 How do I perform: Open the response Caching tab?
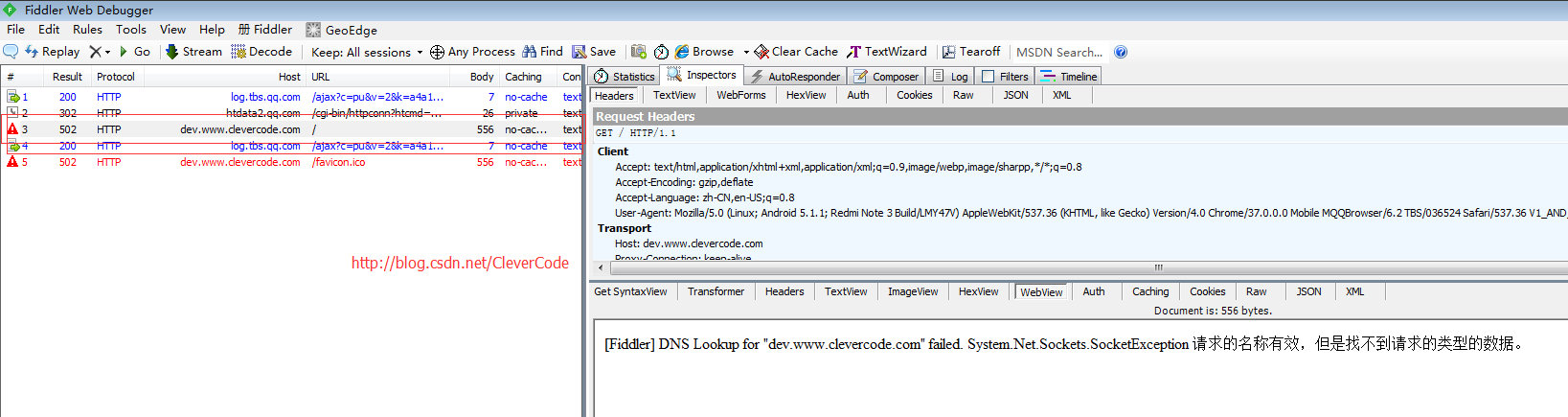coord(1150,291)
